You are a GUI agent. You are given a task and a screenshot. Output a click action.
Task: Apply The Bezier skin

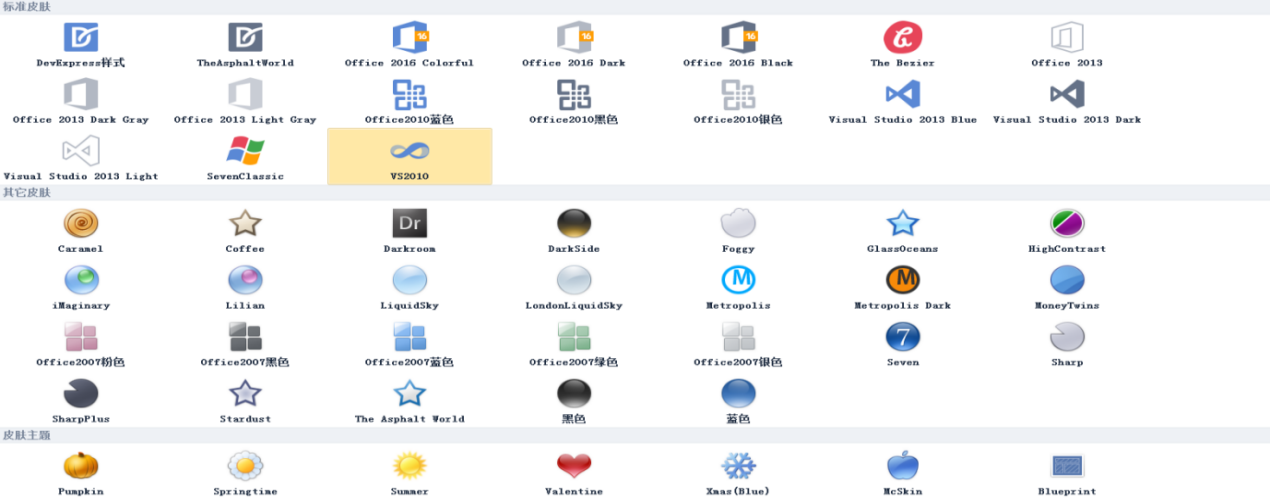click(902, 38)
